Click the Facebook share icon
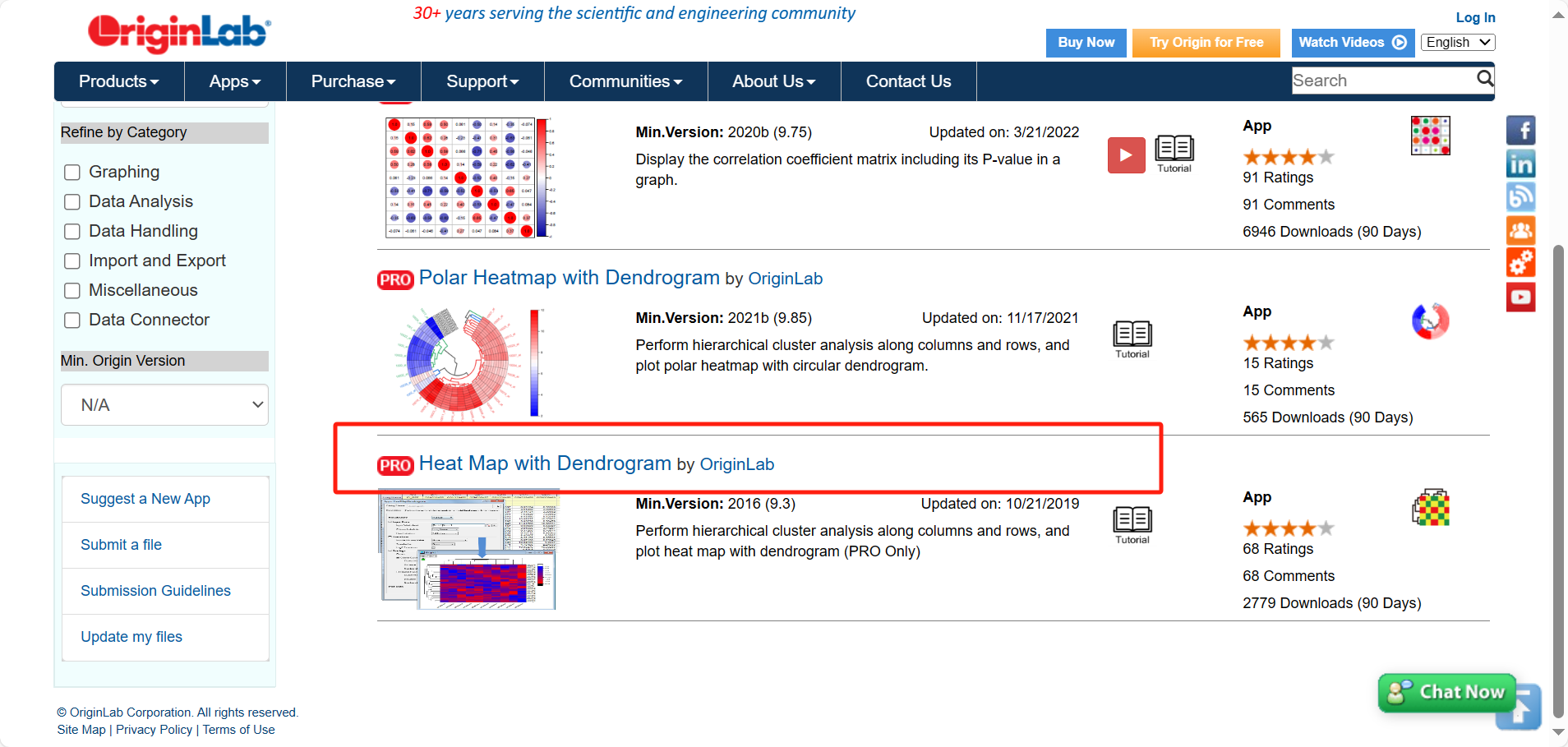 tap(1520, 131)
